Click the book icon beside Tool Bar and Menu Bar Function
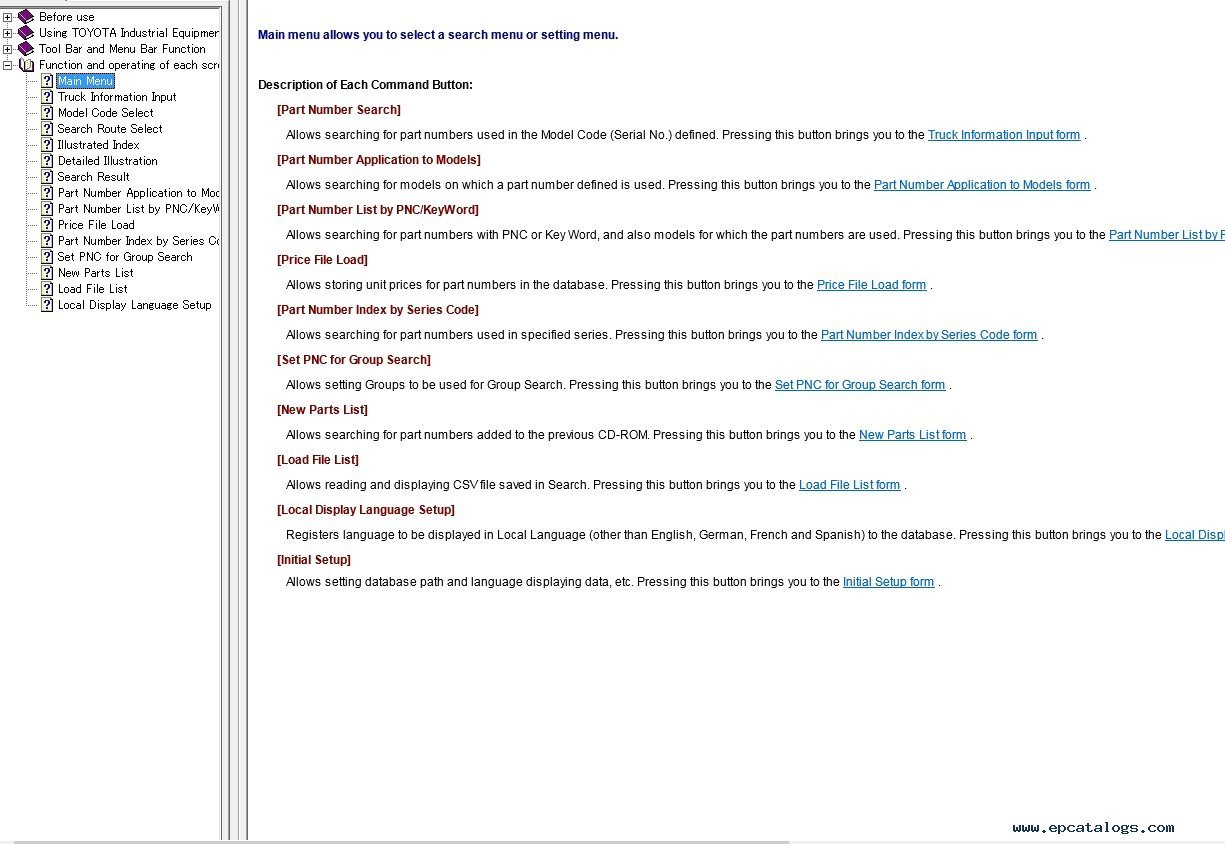The height and width of the screenshot is (844, 1225). (26, 49)
